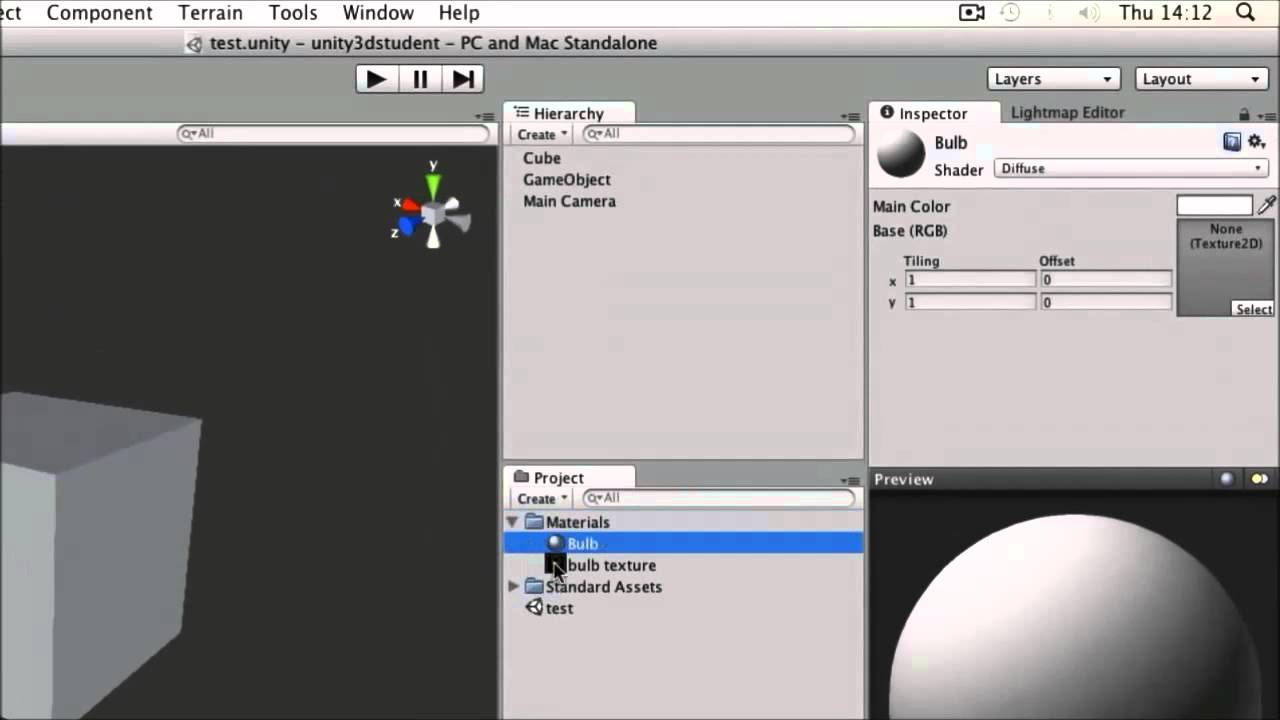Image resolution: width=1280 pixels, height=720 pixels.
Task: Click the blue Z axis gizmo cone
Action: point(406,227)
